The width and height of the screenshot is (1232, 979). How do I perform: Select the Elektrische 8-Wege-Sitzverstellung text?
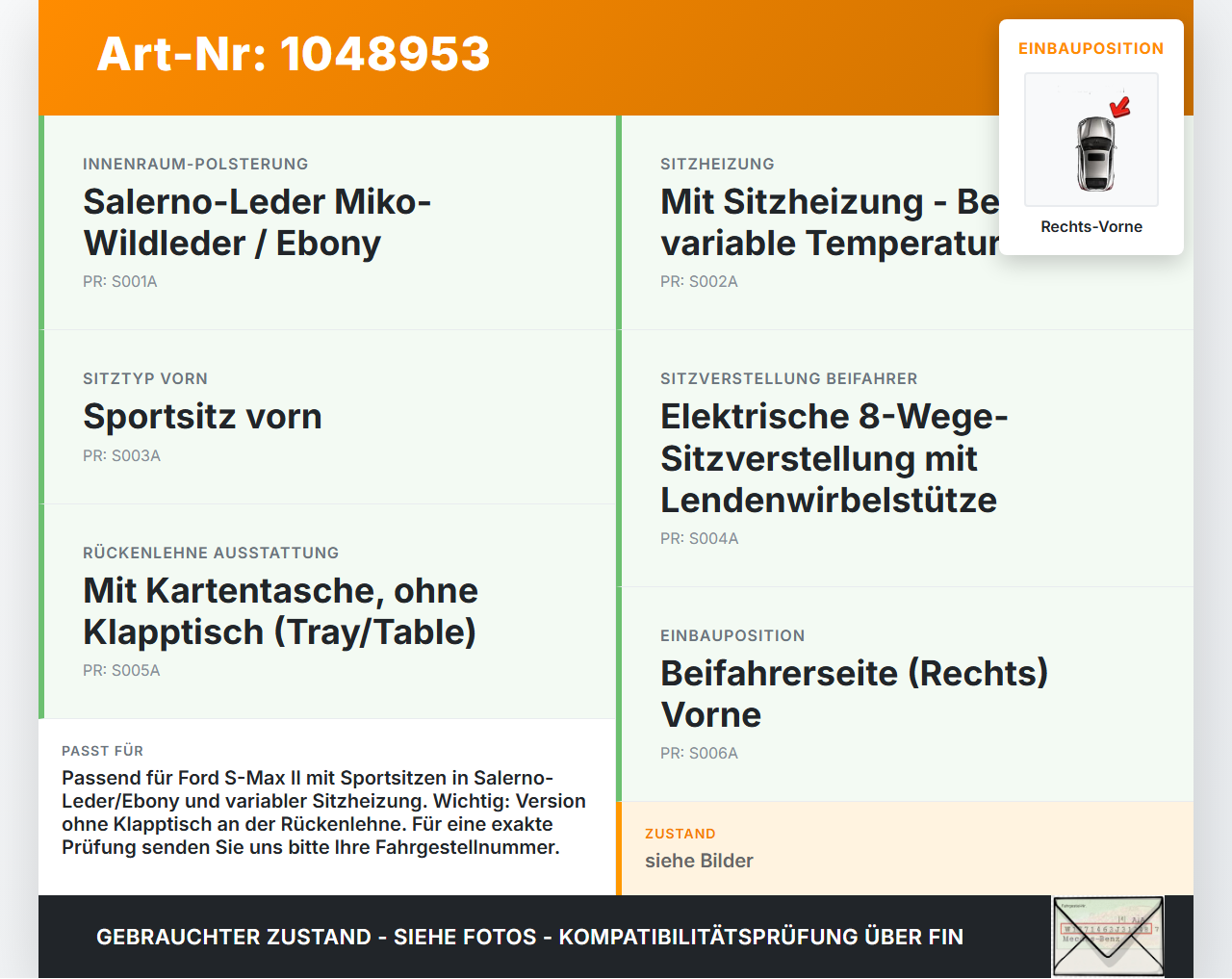[834, 458]
